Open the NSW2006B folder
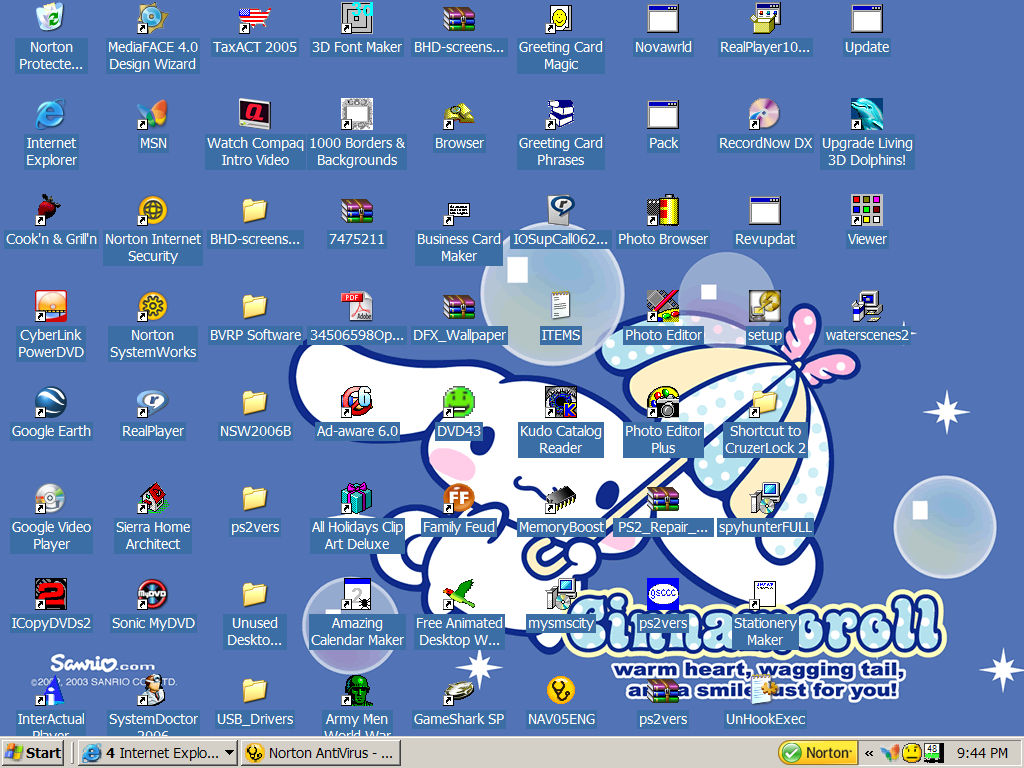1024x768 pixels. click(255, 402)
